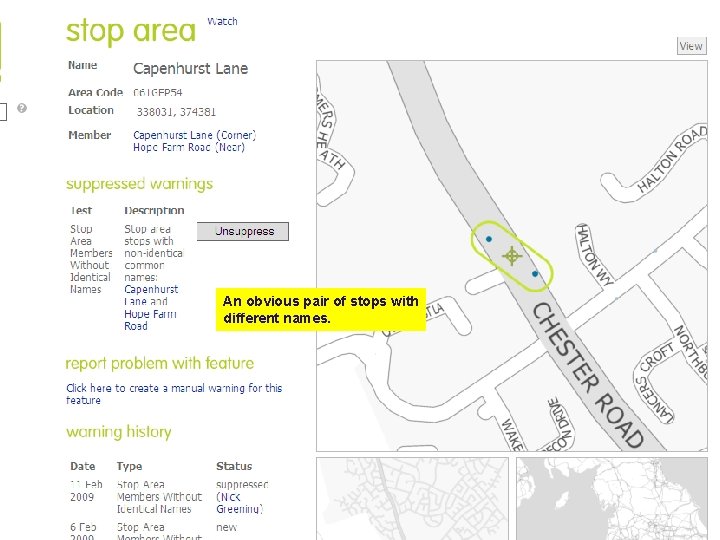This screenshot has width=720, height=540.
Task: Select the location value 338031, 374381
Action: [176, 112]
